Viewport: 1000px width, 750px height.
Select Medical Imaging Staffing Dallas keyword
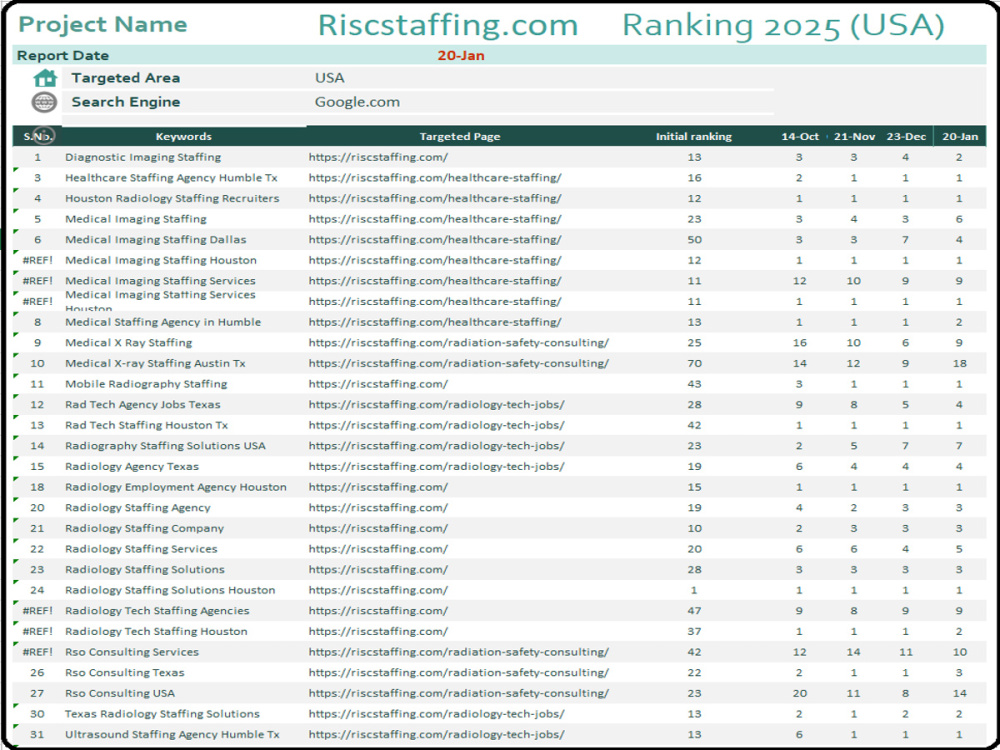pyautogui.click(x=156, y=240)
